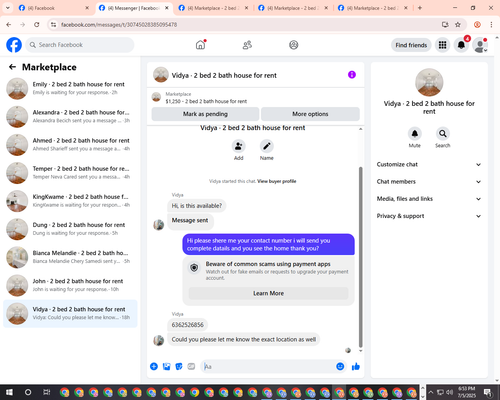Screen dimensions: 500x400
Task: Edit chat name with the Name pencil icon
Action: (267, 146)
